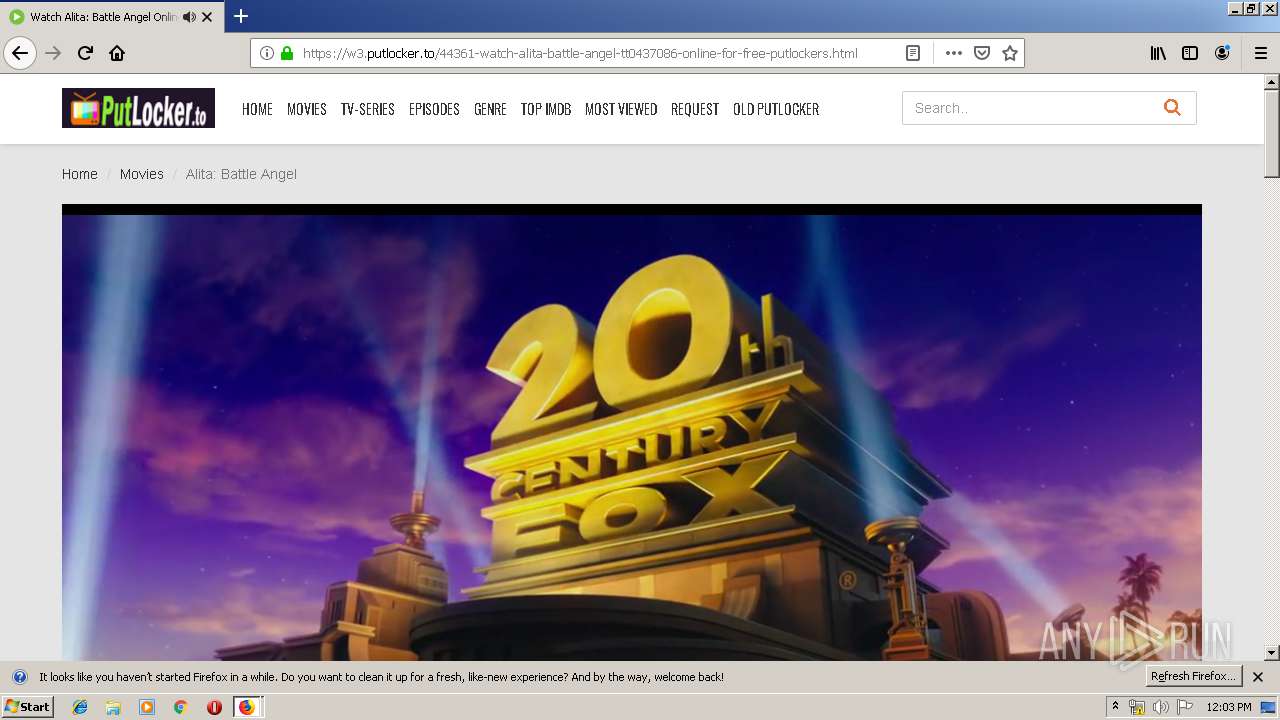1280x720 pixels.
Task: Open Opera browser taskbar icon
Action: 214,707
